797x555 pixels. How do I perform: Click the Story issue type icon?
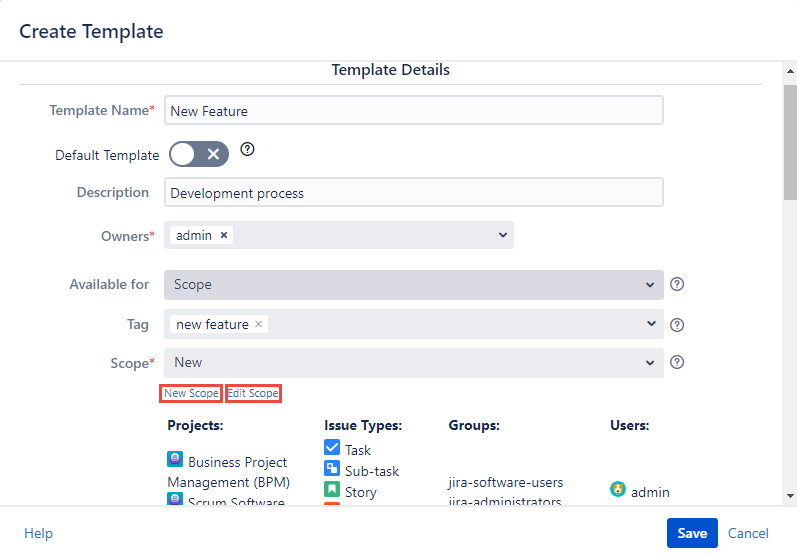pyautogui.click(x=332, y=490)
